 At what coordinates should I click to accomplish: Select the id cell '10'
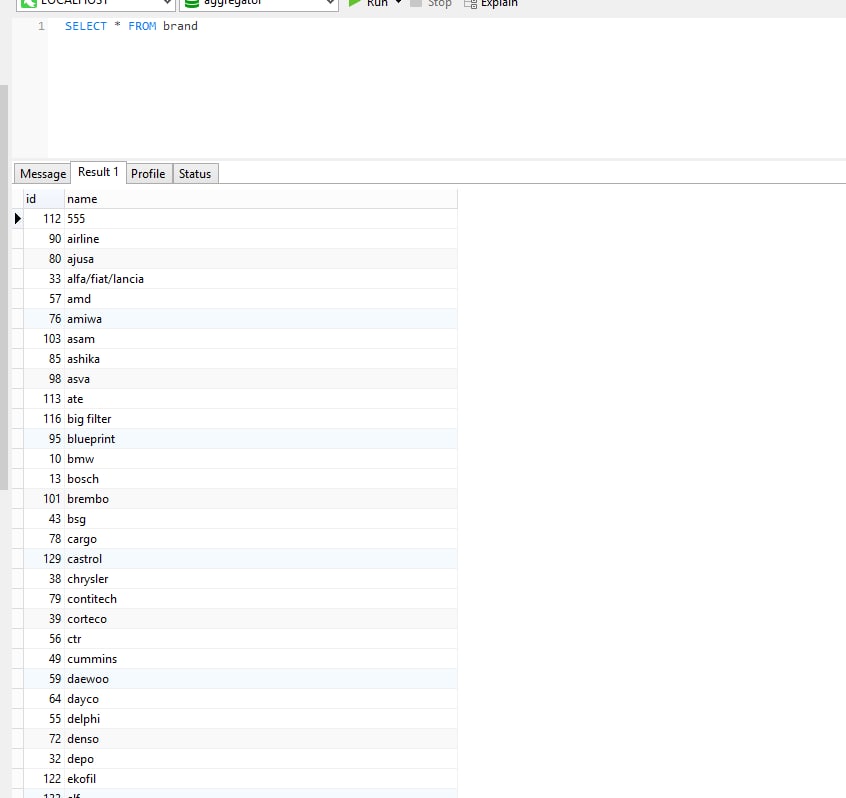(44, 459)
